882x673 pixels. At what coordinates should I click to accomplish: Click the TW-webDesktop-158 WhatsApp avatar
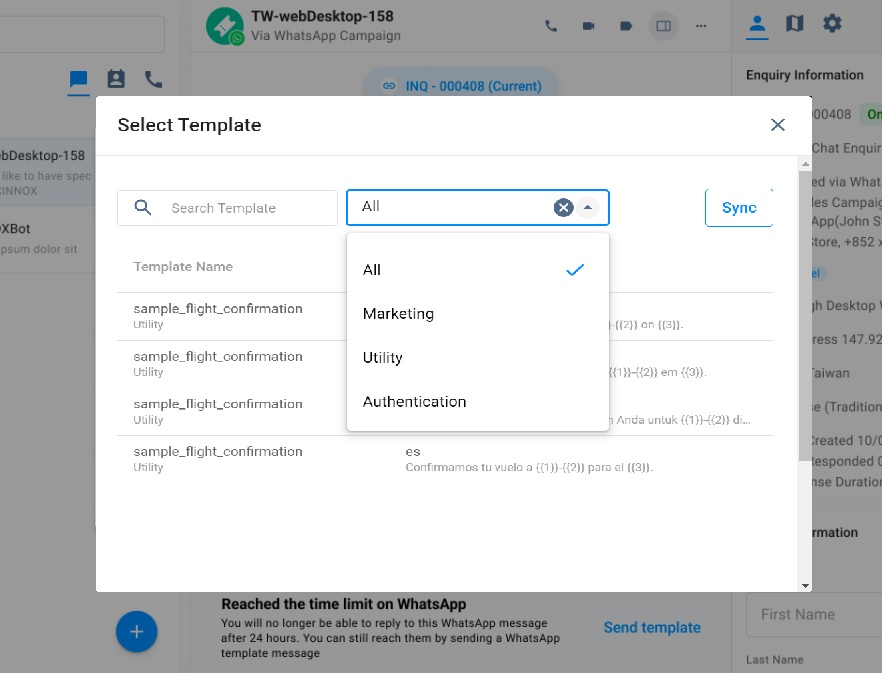[225, 26]
